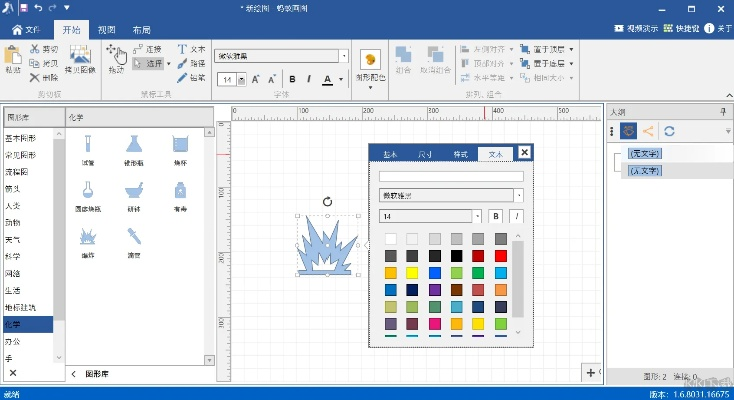
Task: Select the test tube shape in chemistry library
Action: 87,145
